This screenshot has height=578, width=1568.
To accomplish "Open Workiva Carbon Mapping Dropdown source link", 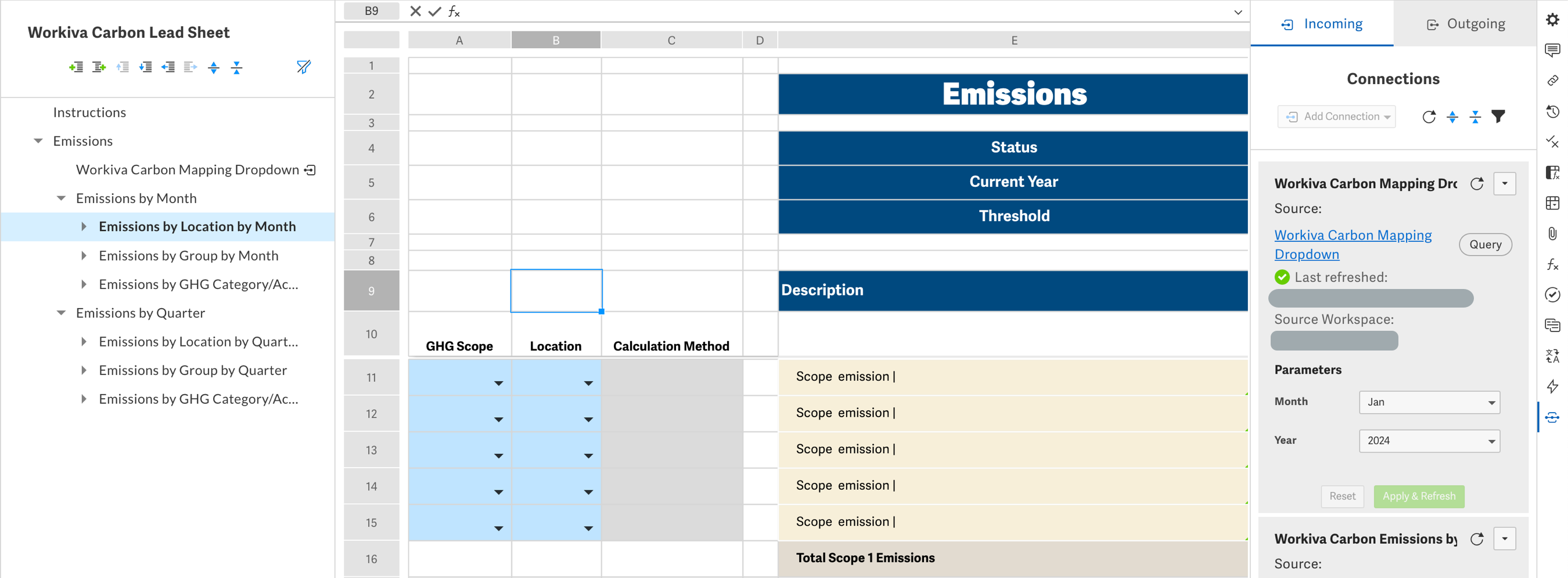I will [1353, 244].
